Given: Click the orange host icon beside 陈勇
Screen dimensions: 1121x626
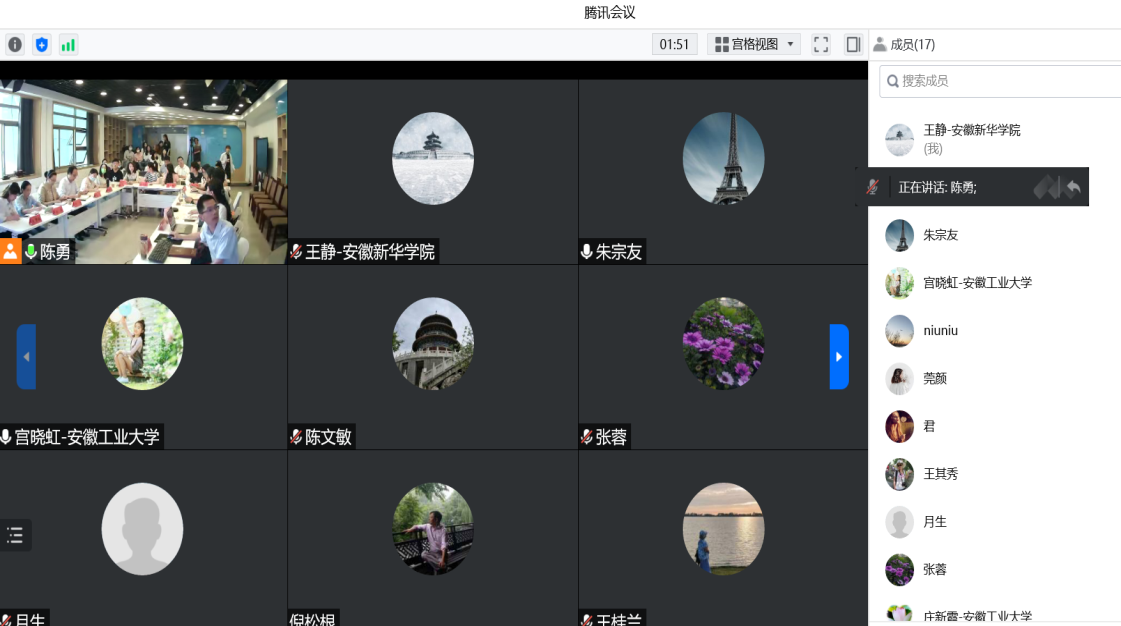Looking at the screenshot, I should (11, 252).
